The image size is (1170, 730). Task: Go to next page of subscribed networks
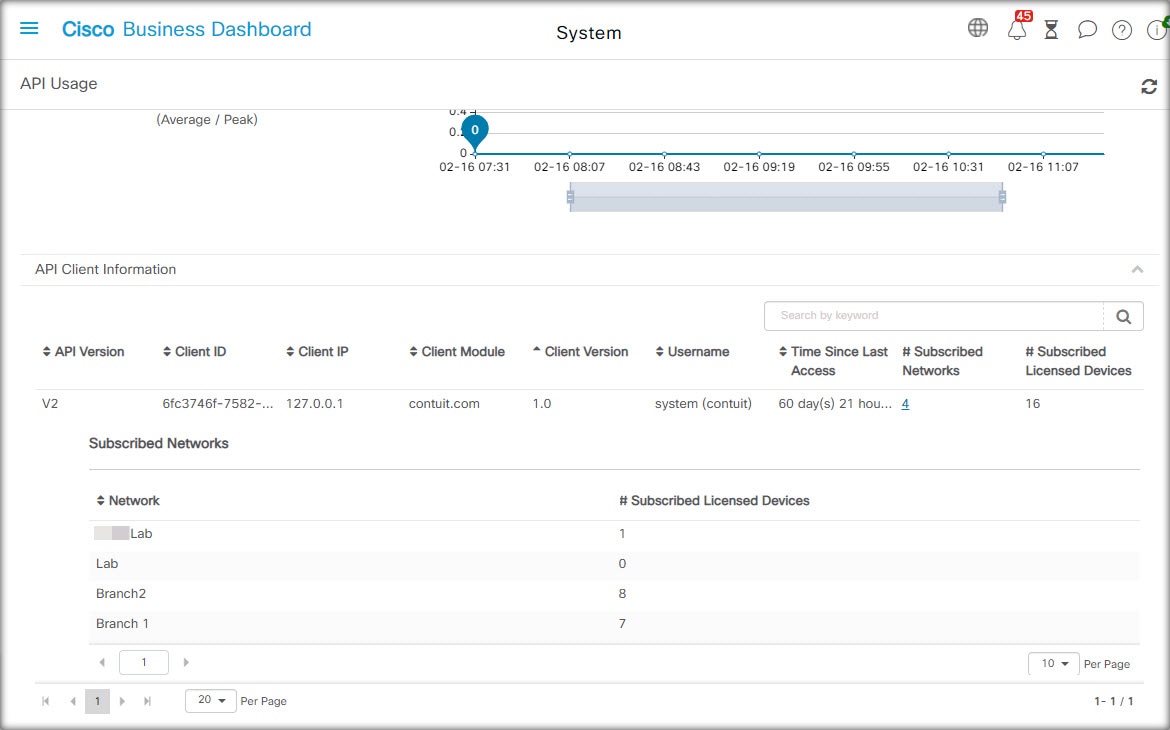click(x=186, y=662)
